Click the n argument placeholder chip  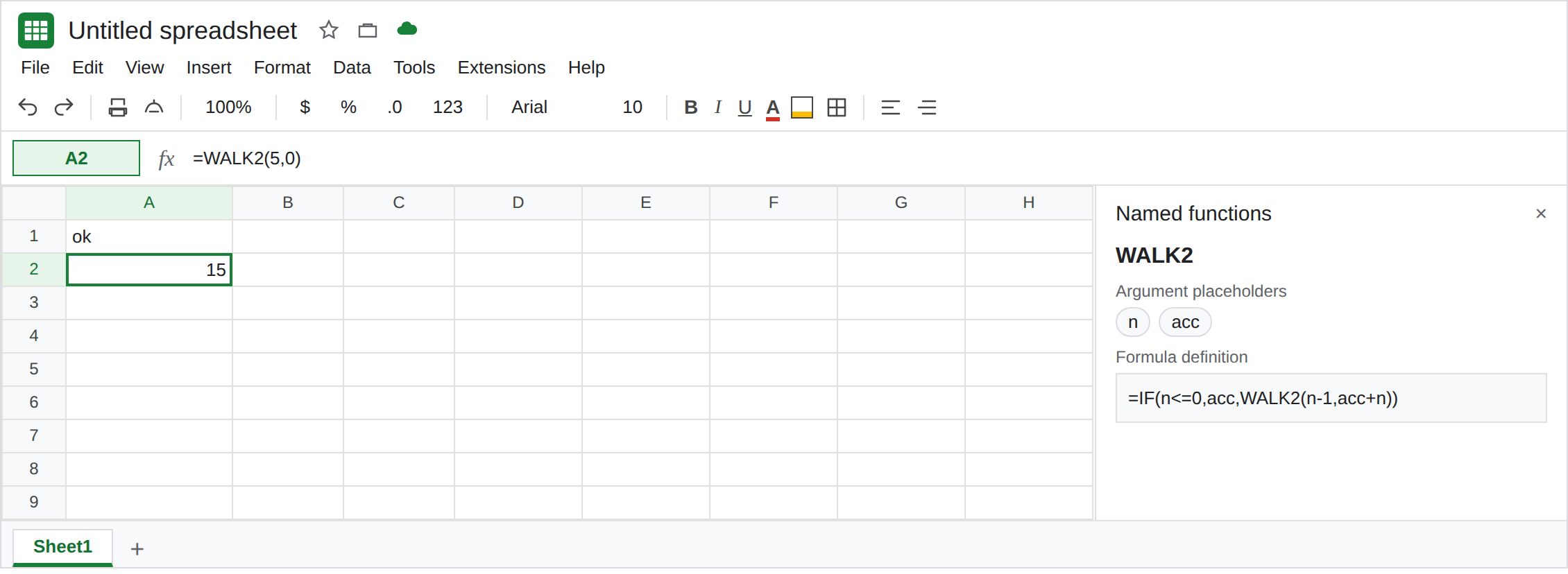pyautogui.click(x=1133, y=322)
